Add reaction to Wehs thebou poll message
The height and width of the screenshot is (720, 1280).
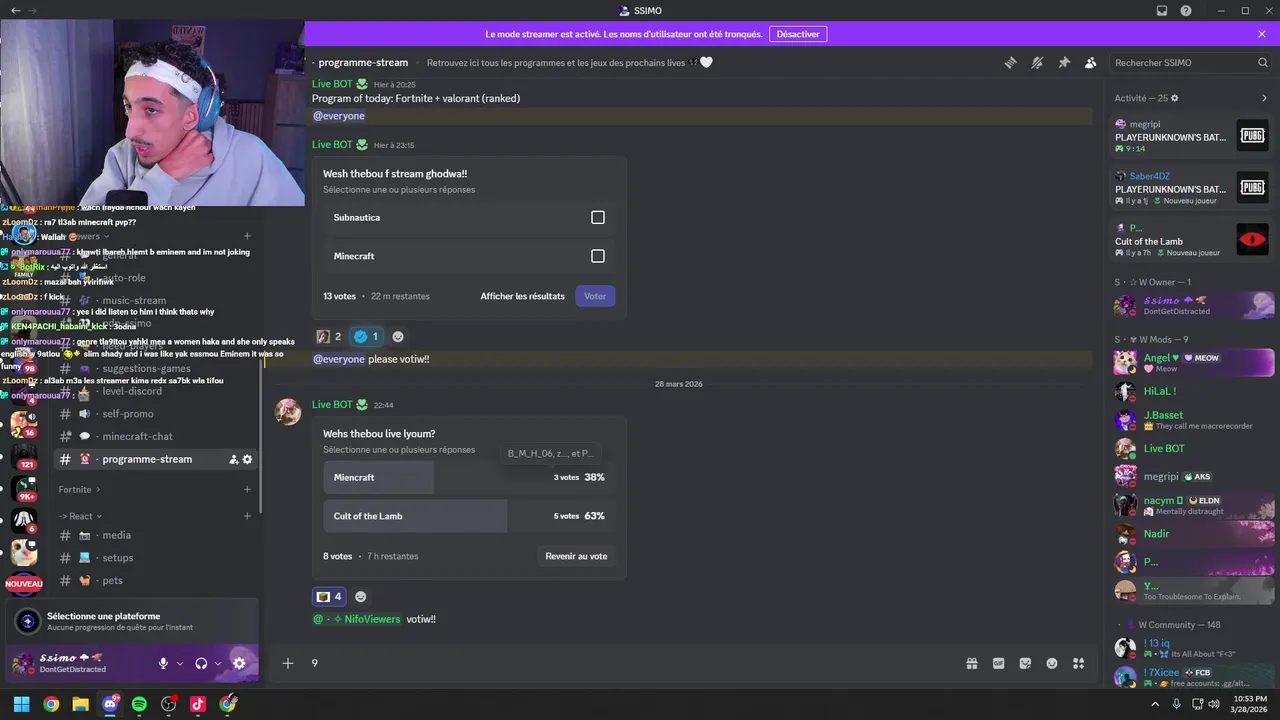[x=361, y=596]
